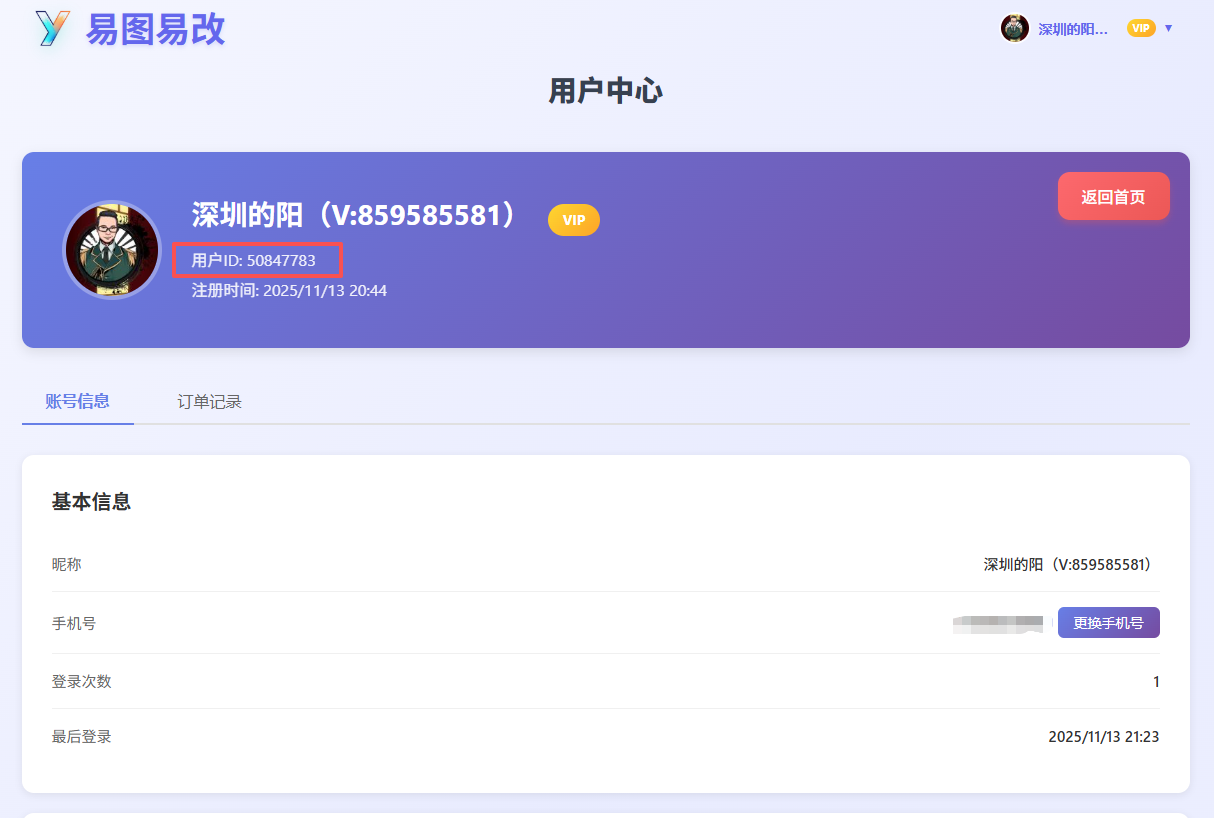Click the VIP badge in top-right header

coord(1140,28)
